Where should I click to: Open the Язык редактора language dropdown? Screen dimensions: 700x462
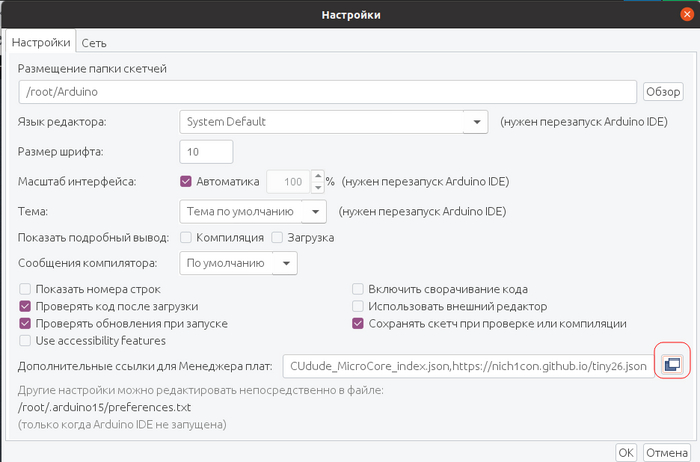pos(474,122)
